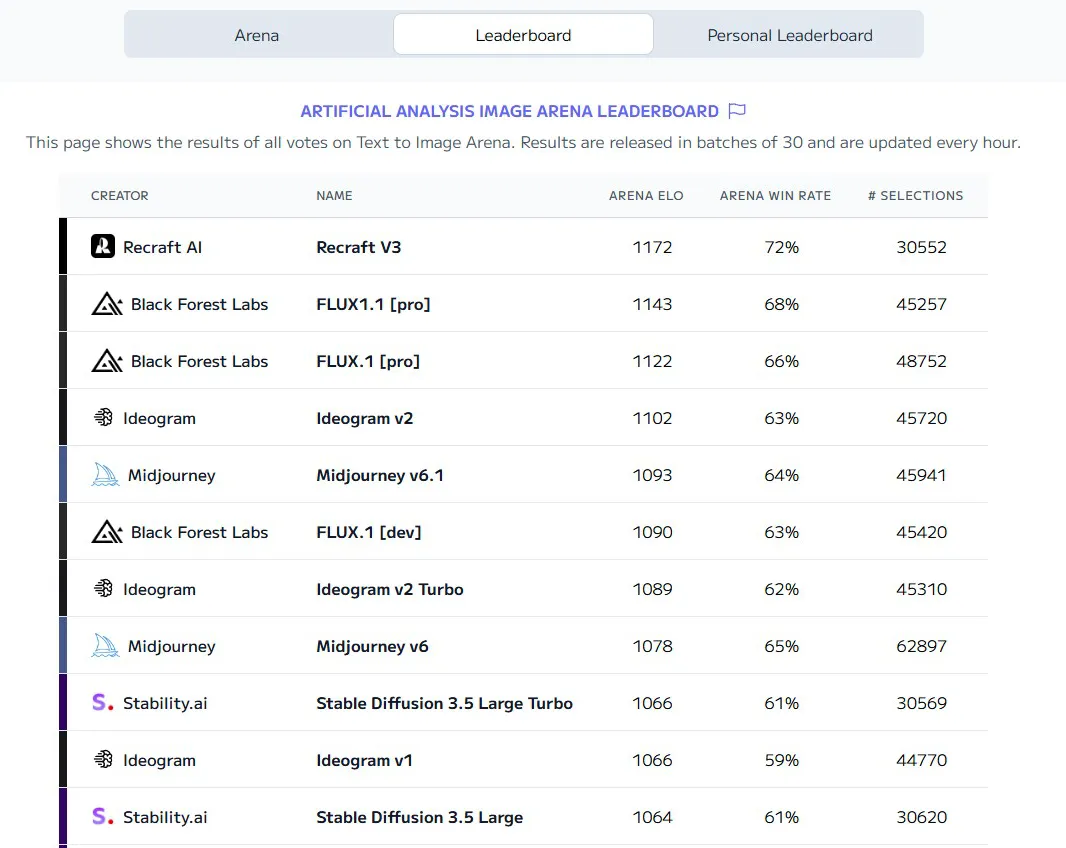Click Ideogram logo in Ideogram v2 row
Image resolution: width=1066 pixels, height=848 pixels.
(103, 418)
